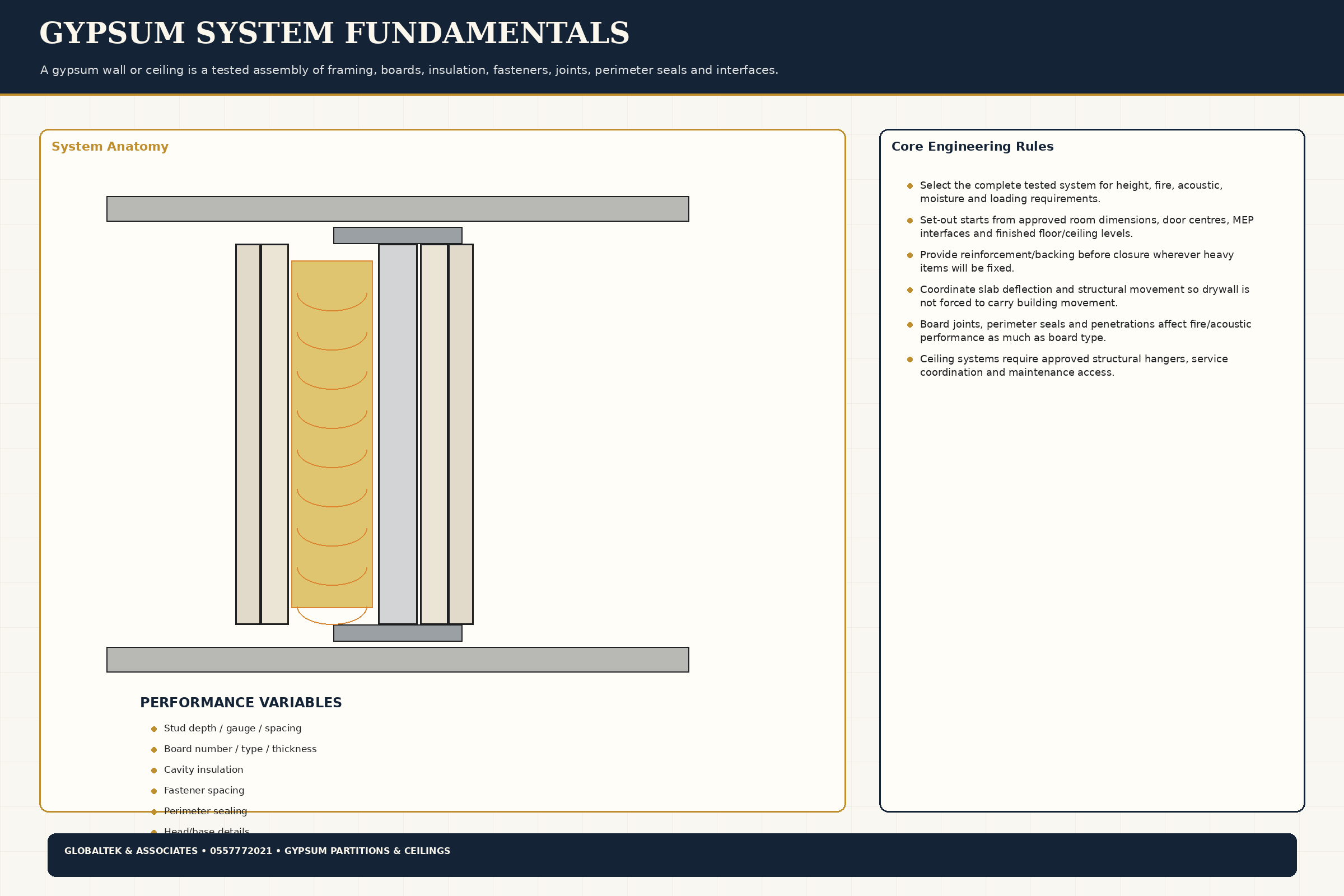Image resolution: width=1344 pixels, height=896 pixels.
Task: Click the inner left gypsum board layer
Action: (x=275, y=435)
